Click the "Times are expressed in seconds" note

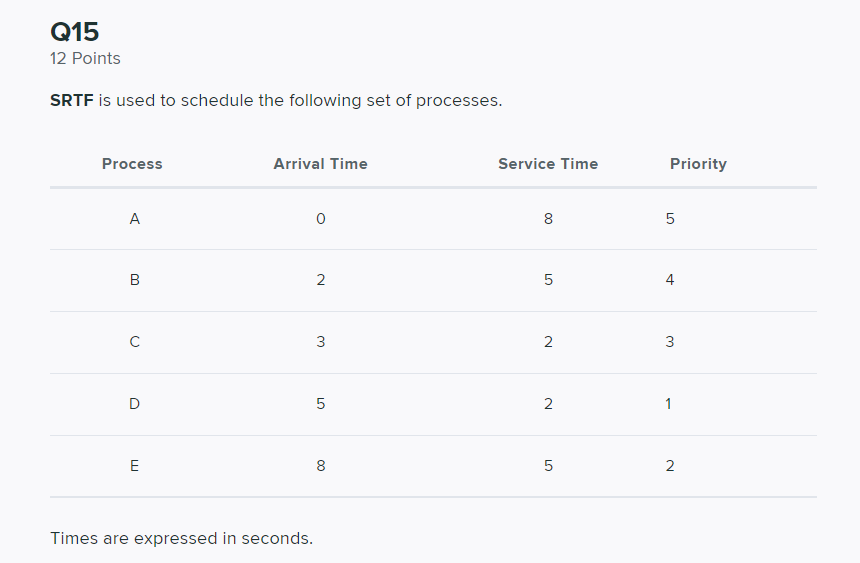(x=181, y=539)
